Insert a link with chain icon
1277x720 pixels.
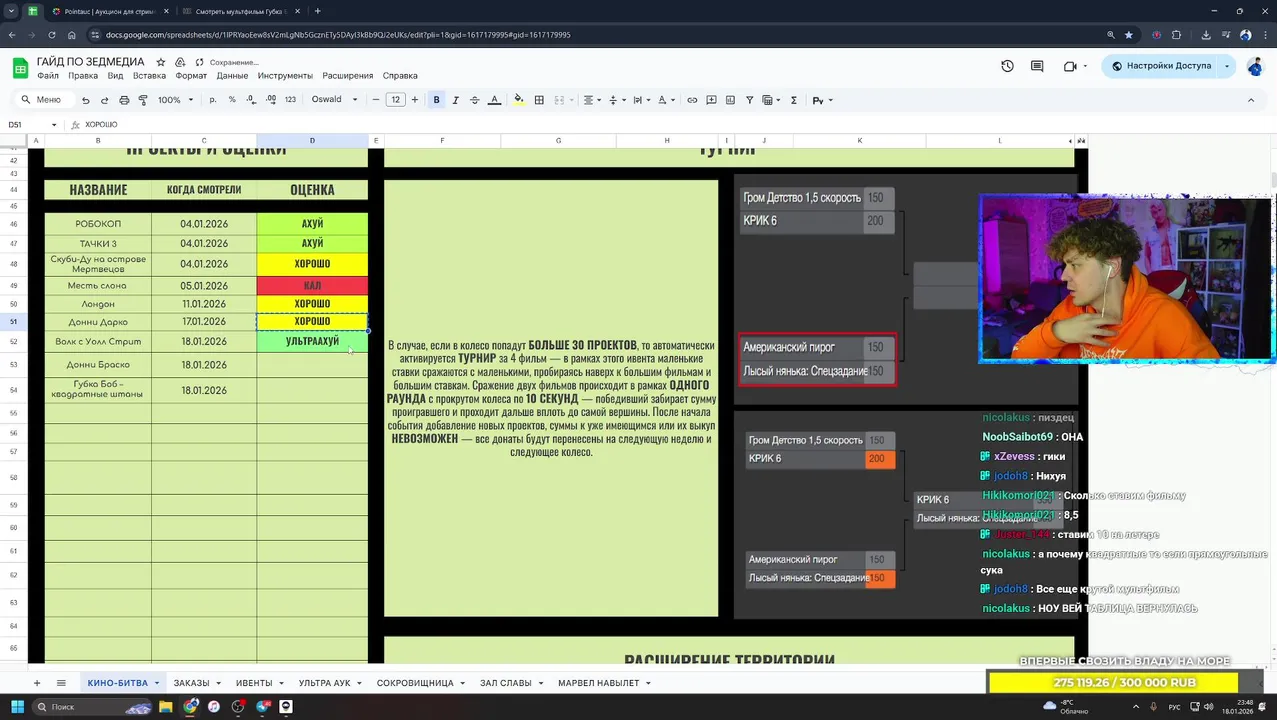pyautogui.click(x=692, y=100)
